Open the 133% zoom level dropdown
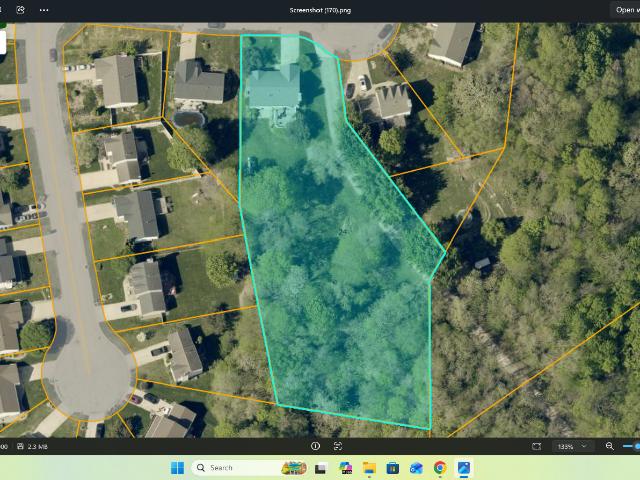The image size is (640, 480). click(x=572, y=447)
